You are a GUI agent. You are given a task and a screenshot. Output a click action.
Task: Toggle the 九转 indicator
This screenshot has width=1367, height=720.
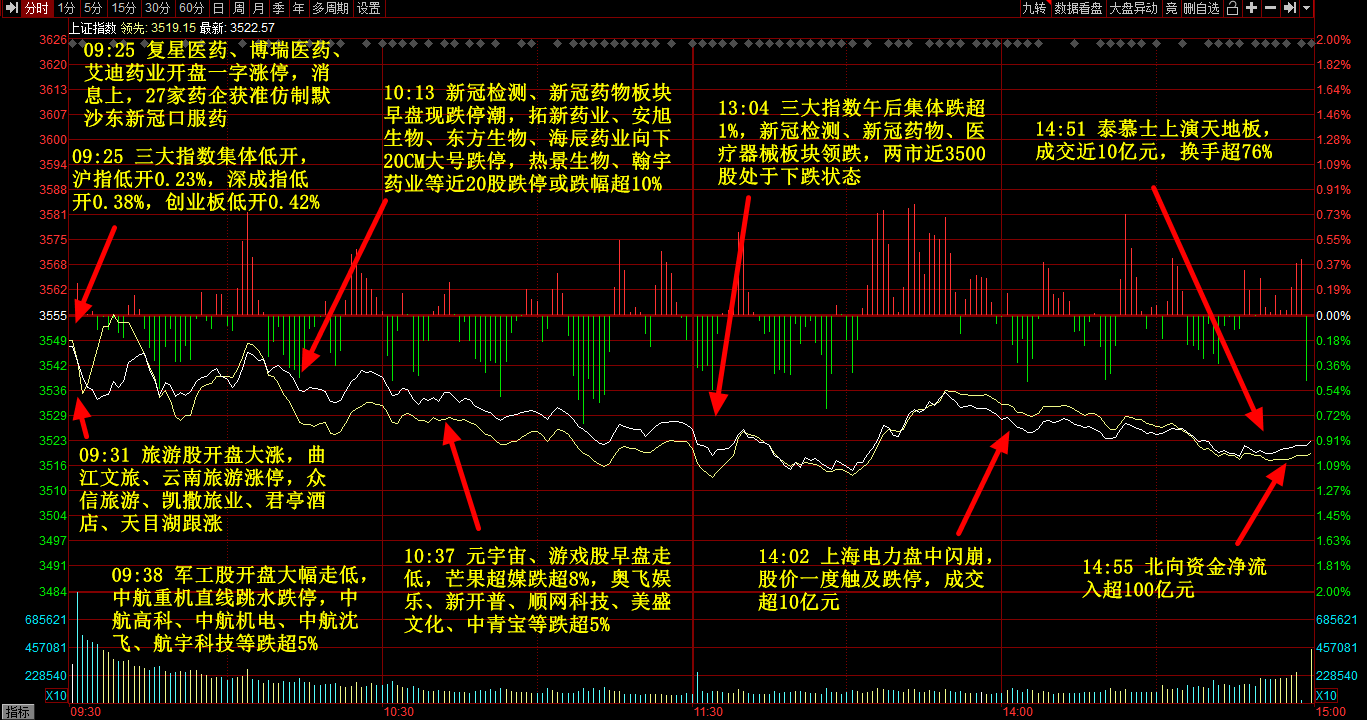point(1033,8)
